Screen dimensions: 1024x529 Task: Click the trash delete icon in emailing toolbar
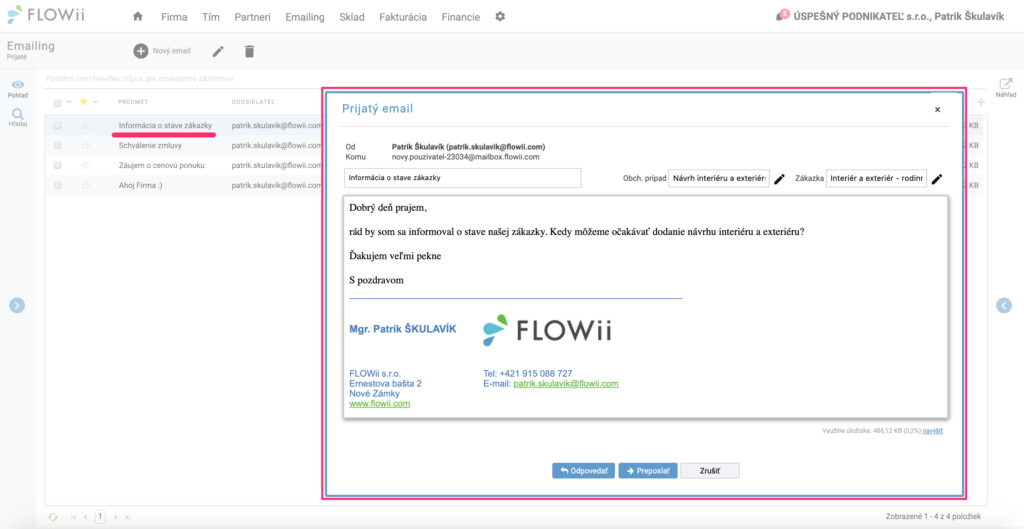click(249, 51)
